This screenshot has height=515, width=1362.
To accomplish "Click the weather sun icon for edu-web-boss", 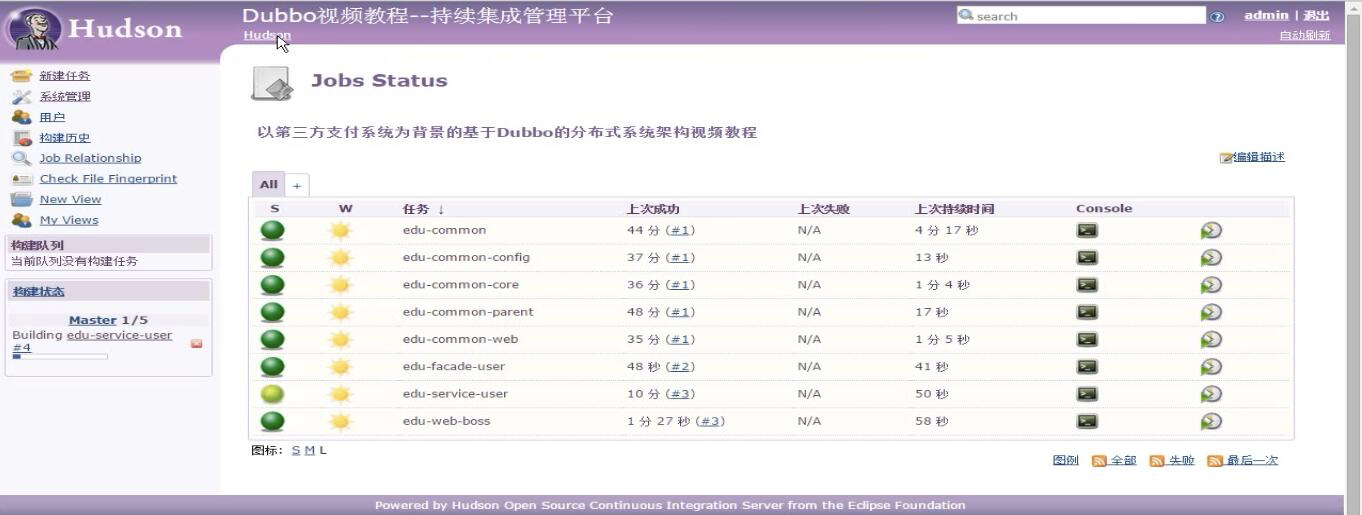I will pyautogui.click(x=341, y=421).
